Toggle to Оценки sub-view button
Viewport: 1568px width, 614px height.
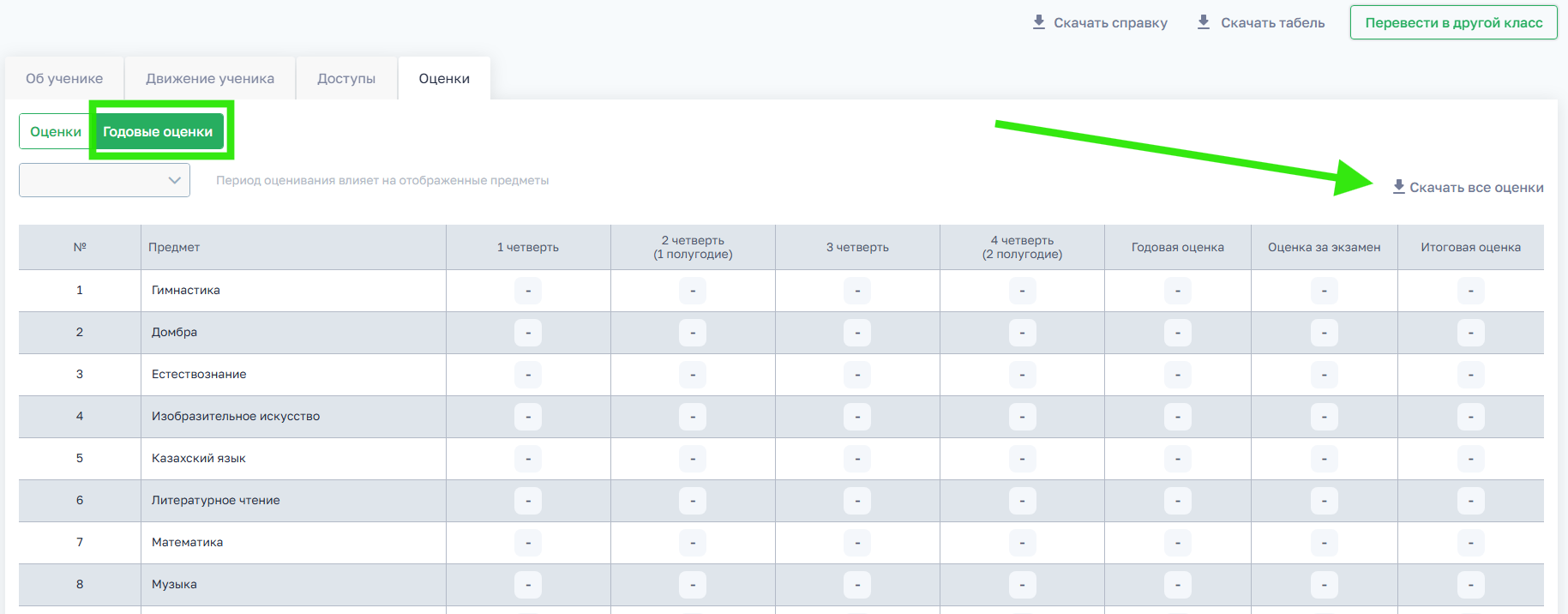(x=56, y=131)
